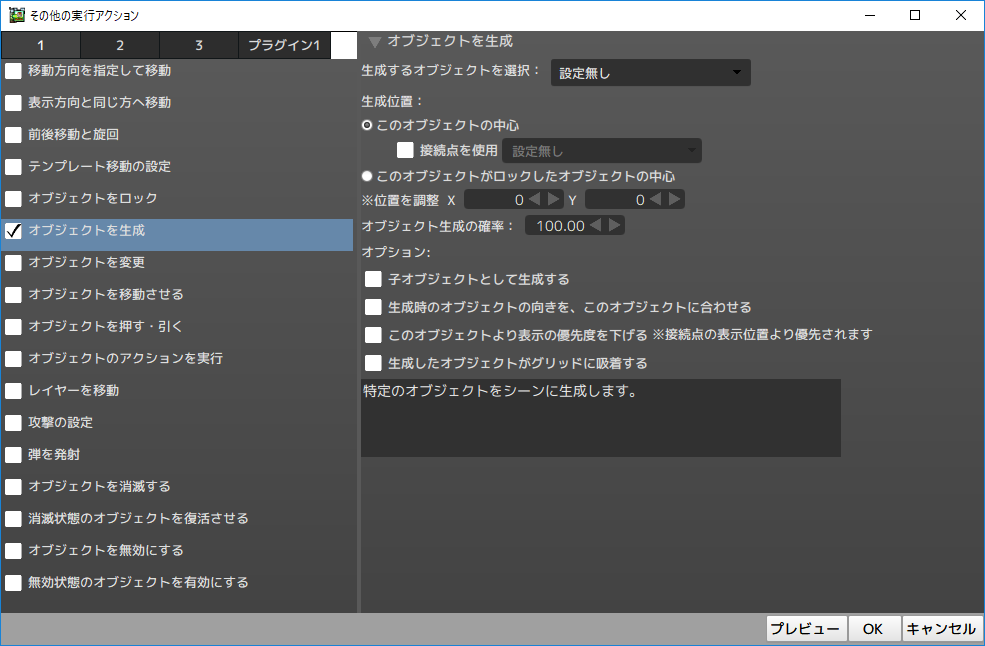
Task: Check オブジェクトを無効にする
Action: tap(13, 550)
